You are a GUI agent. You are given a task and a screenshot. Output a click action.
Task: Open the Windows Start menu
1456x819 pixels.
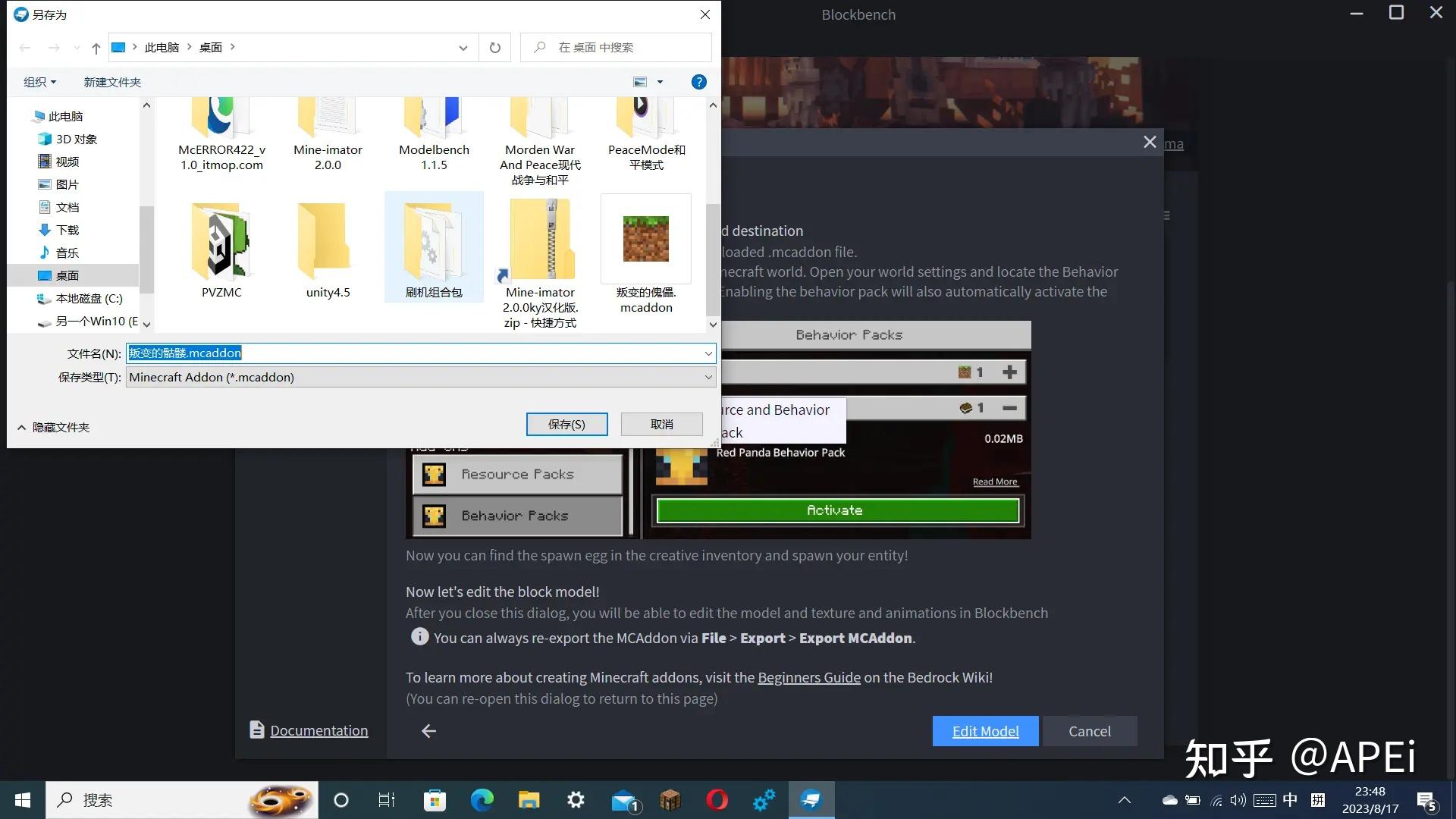point(23,800)
